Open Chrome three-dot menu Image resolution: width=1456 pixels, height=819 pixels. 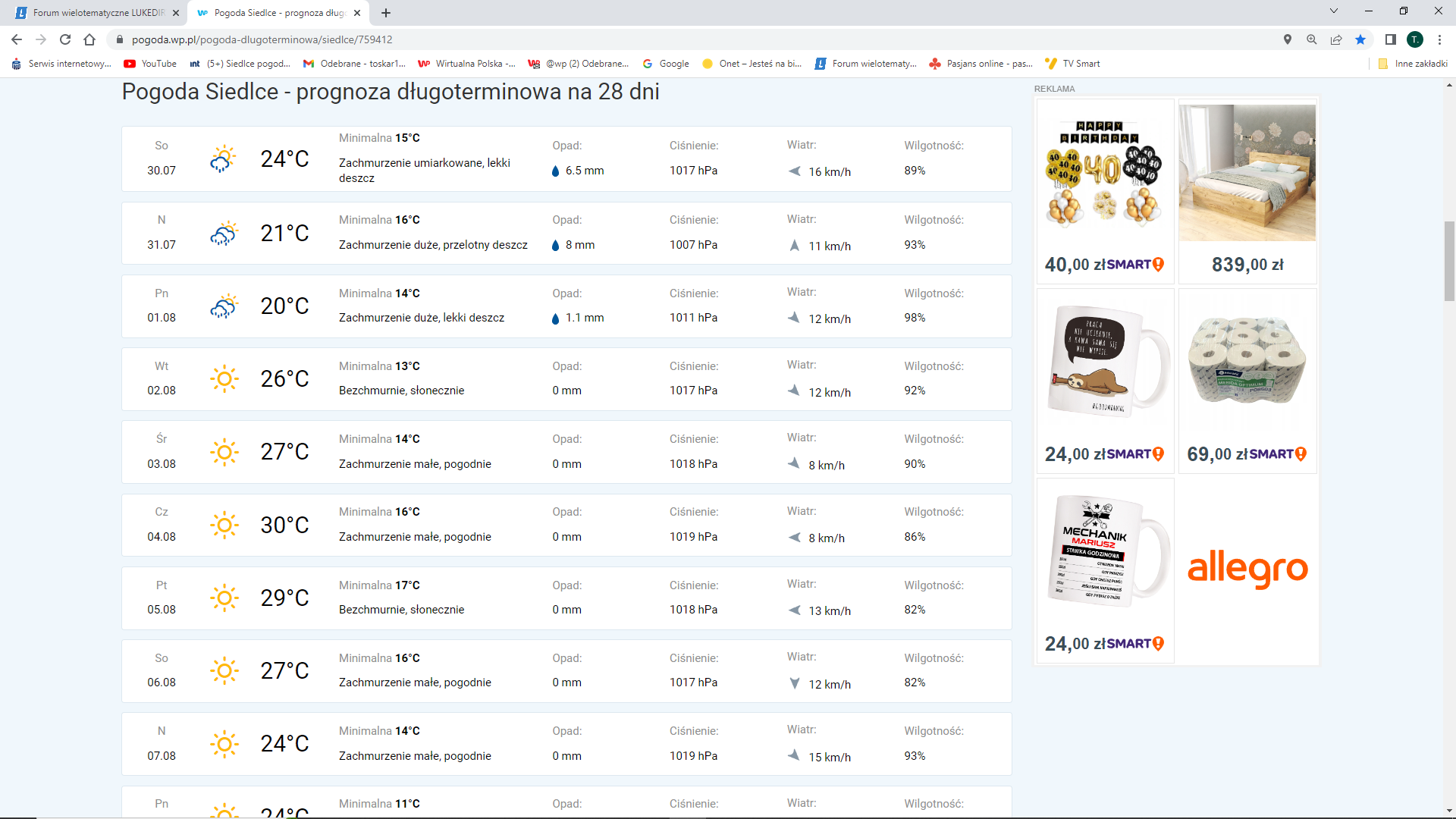pos(1439,39)
